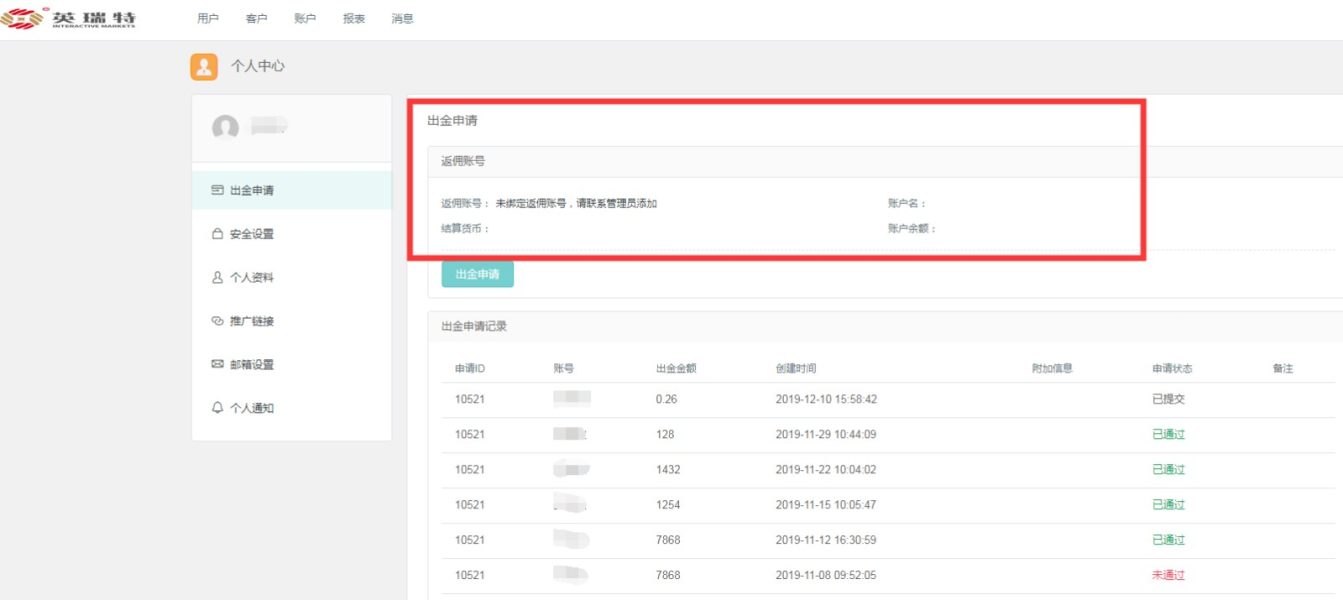Open the 消息 top navigation menu
The image size is (1343, 600).
(403, 18)
